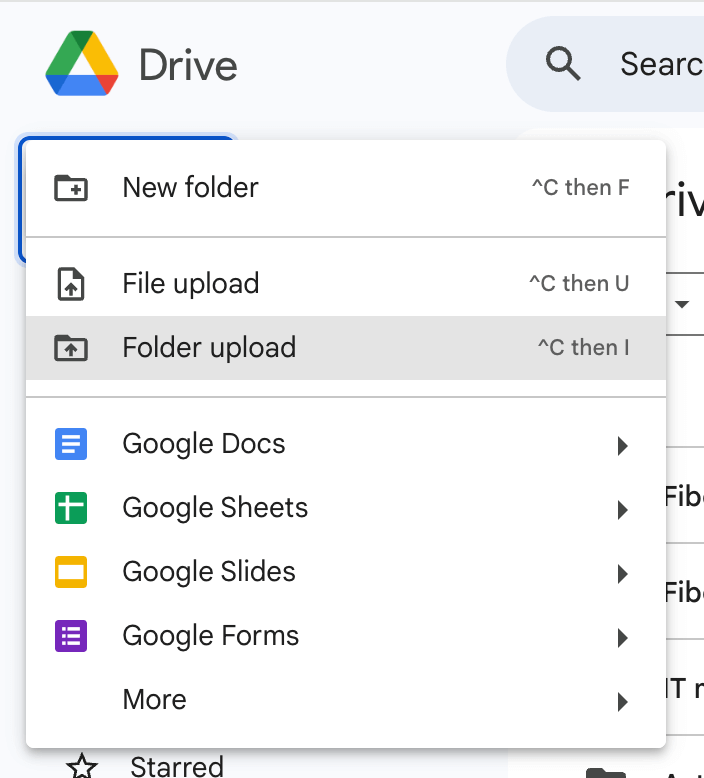Select File upload menu entry
Image resolution: width=704 pixels, height=778 pixels.
point(346,284)
